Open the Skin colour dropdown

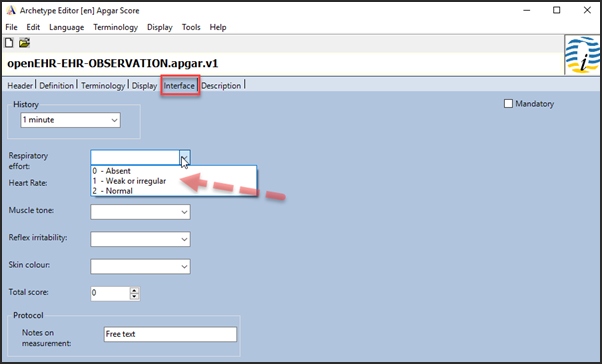point(141,266)
